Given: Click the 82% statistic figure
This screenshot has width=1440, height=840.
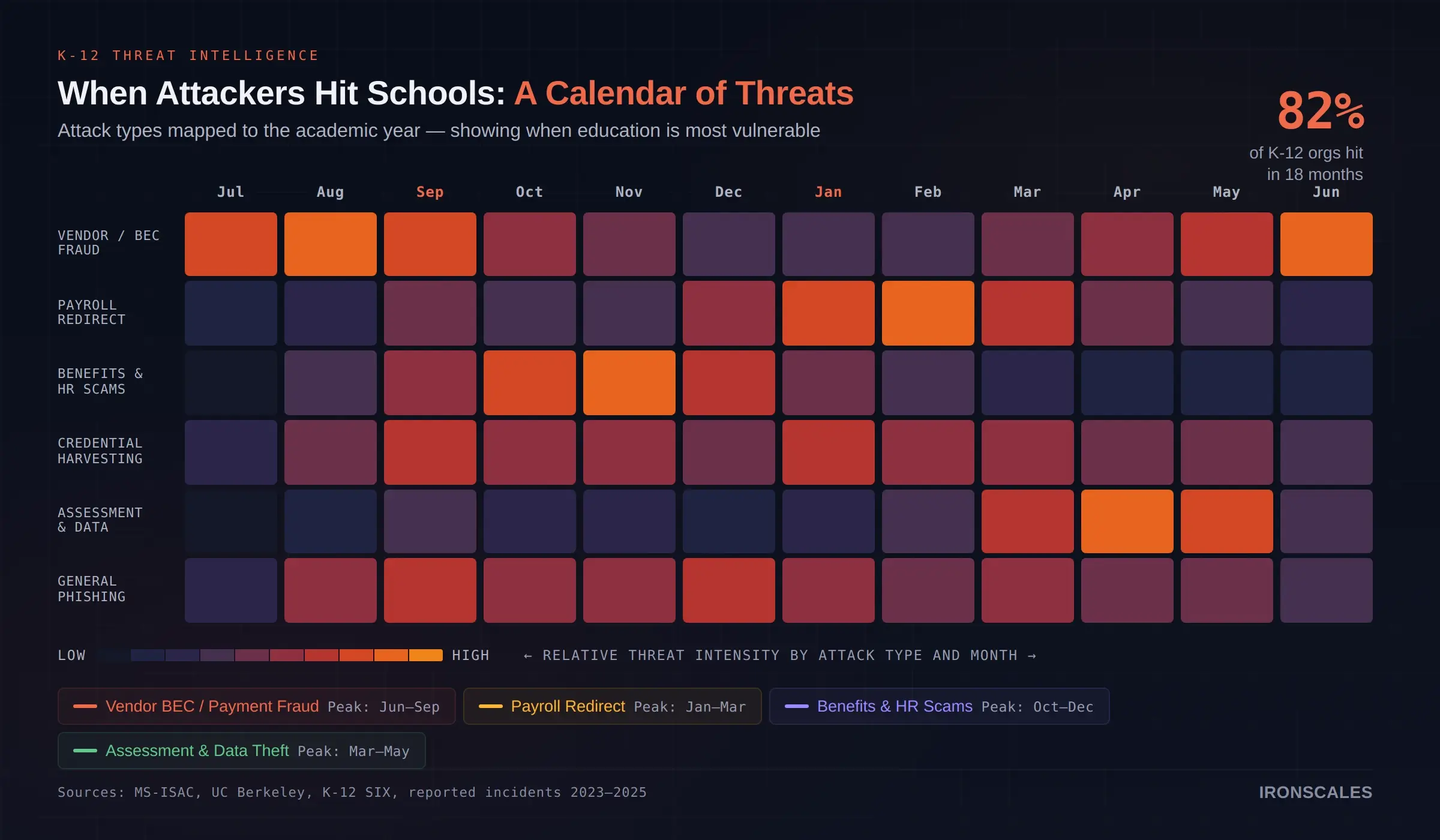Looking at the screenshot, I should [1320, 112].
